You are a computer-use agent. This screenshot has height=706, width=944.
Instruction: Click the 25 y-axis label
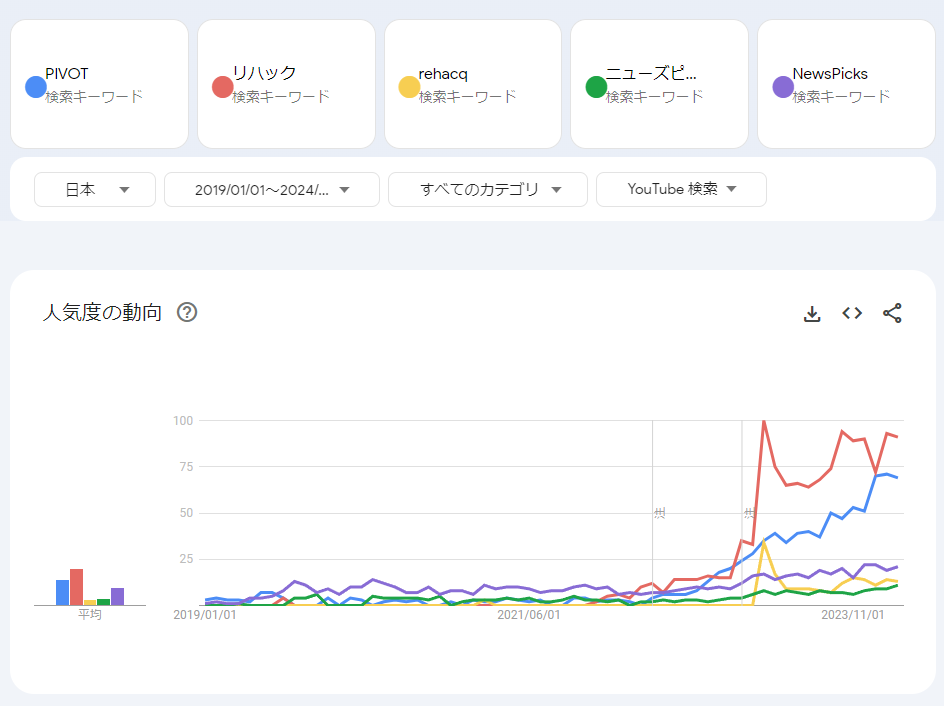[186, 559]
